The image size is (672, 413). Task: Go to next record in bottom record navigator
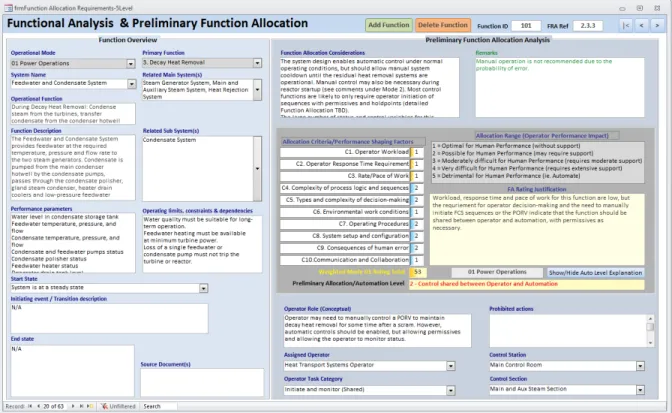pyautogui.click(x=73, y=406)
